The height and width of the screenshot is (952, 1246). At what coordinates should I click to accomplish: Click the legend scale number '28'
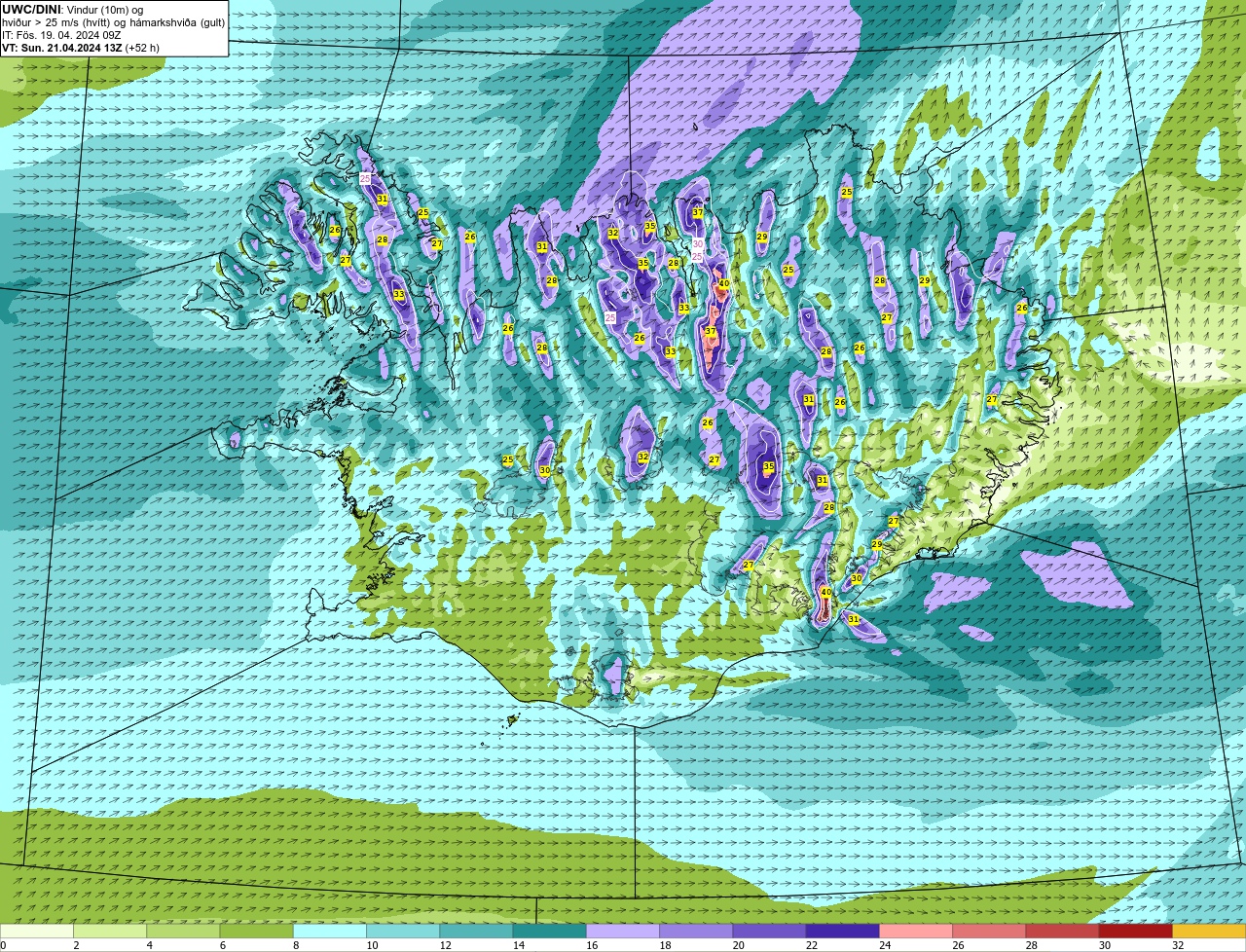tap(1032, 945)
